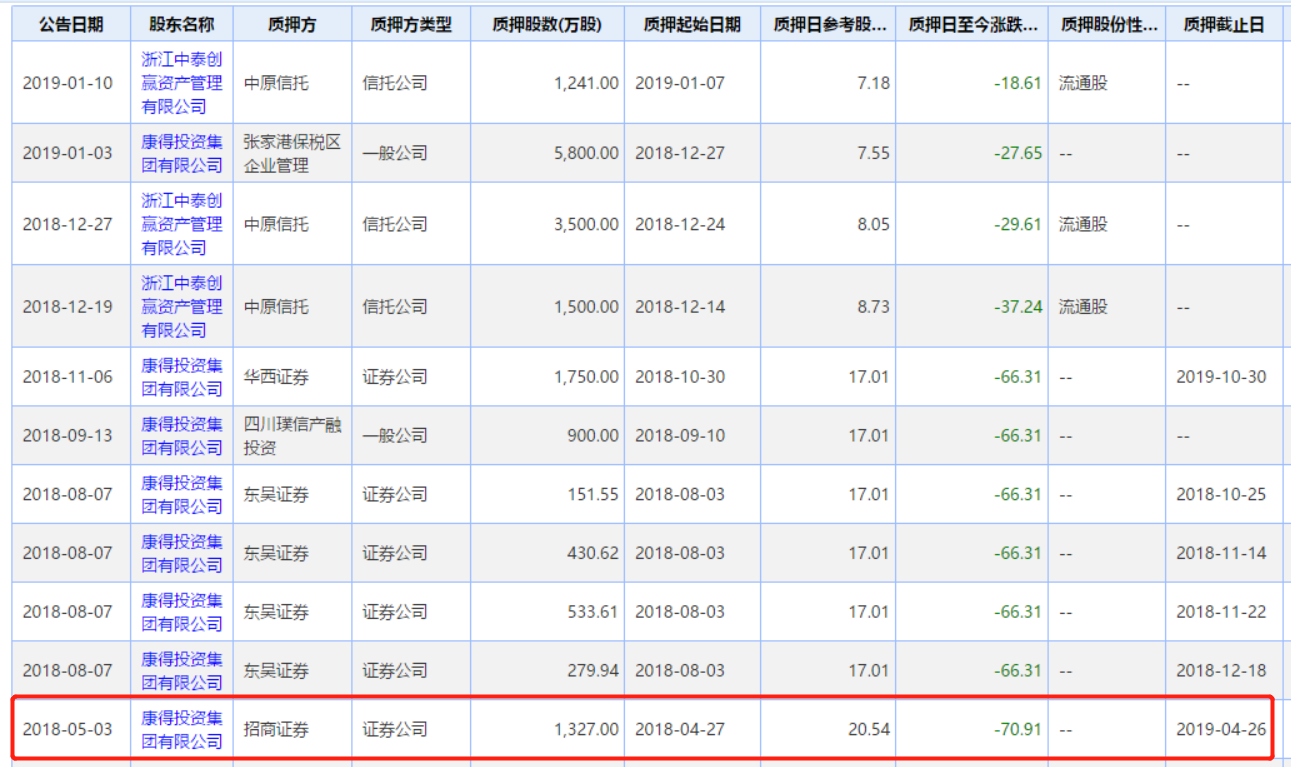Click the 质押截止日 column header
1291x767 pixels.
(1224, 25)
